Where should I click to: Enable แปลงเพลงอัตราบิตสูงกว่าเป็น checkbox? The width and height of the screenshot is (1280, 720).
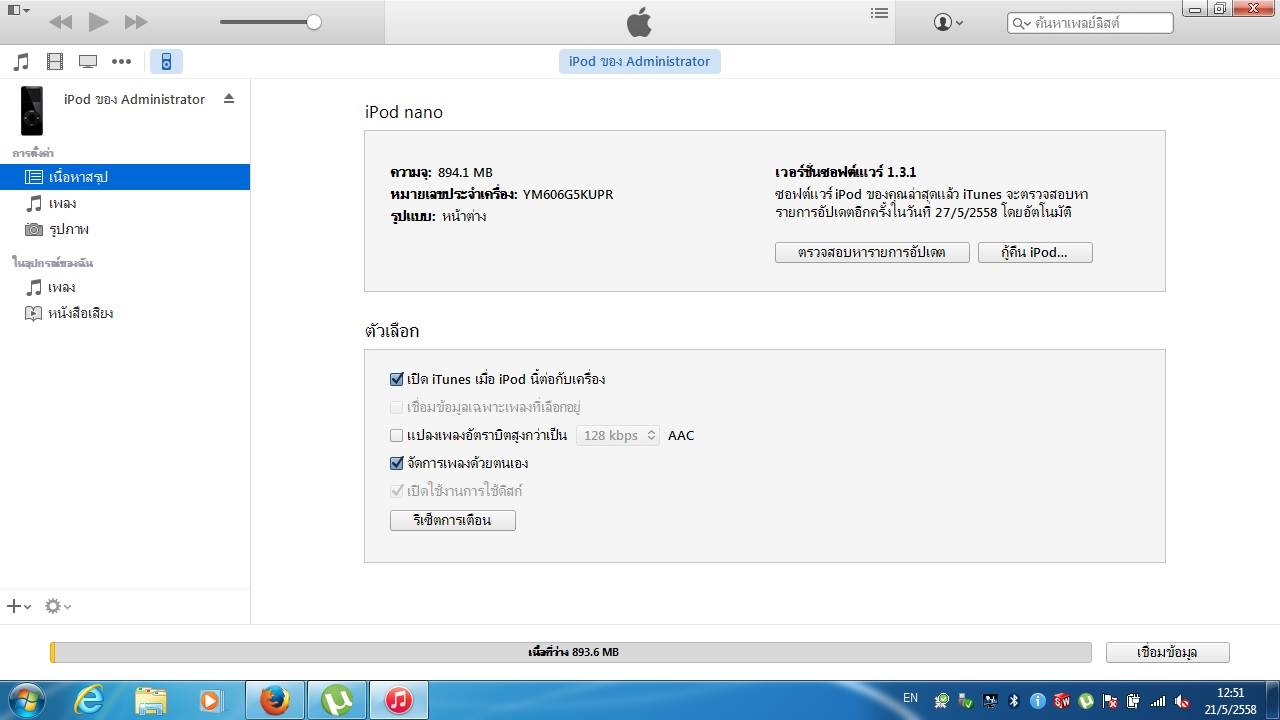tap(397, 435)
